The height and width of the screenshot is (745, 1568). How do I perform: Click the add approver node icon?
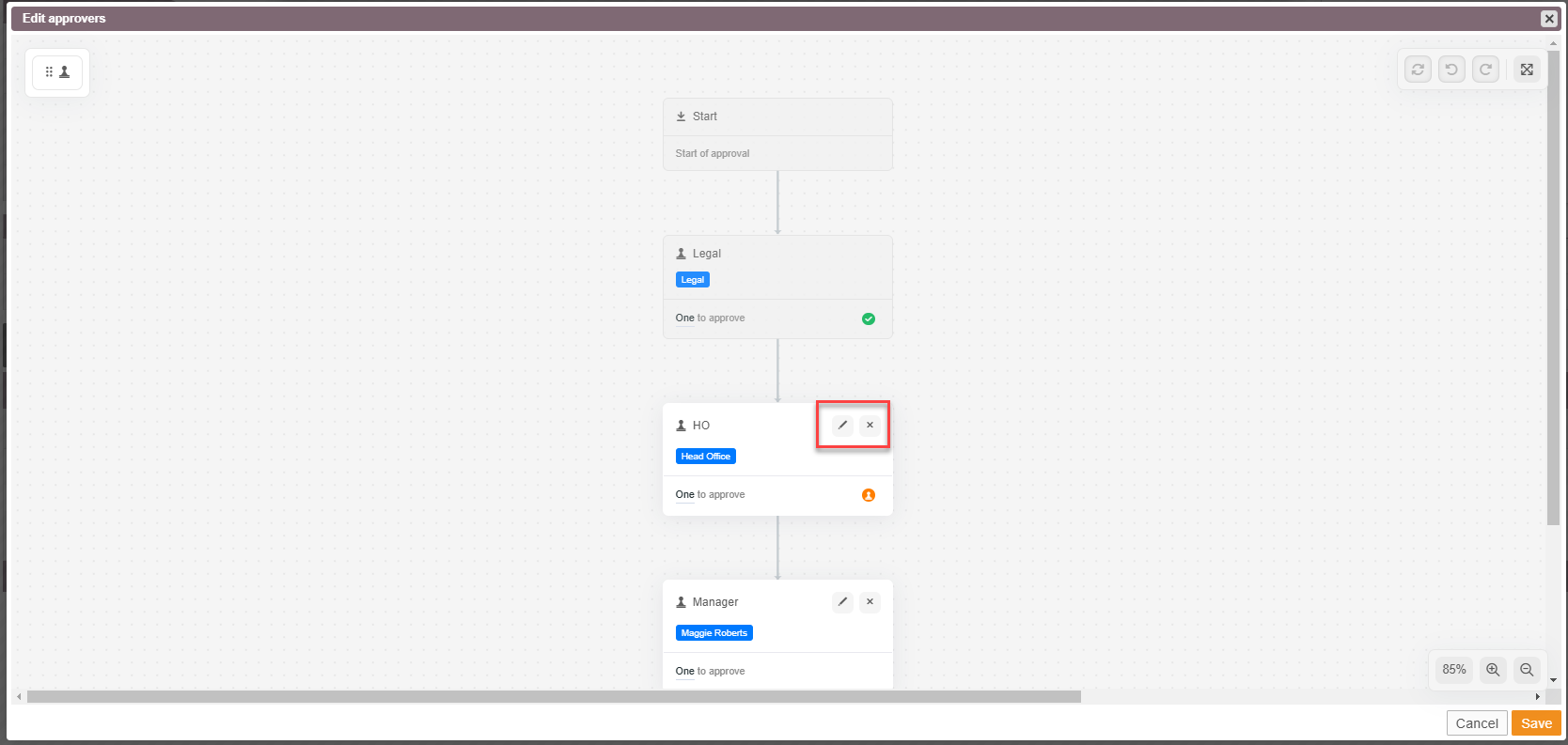point(57,72)
